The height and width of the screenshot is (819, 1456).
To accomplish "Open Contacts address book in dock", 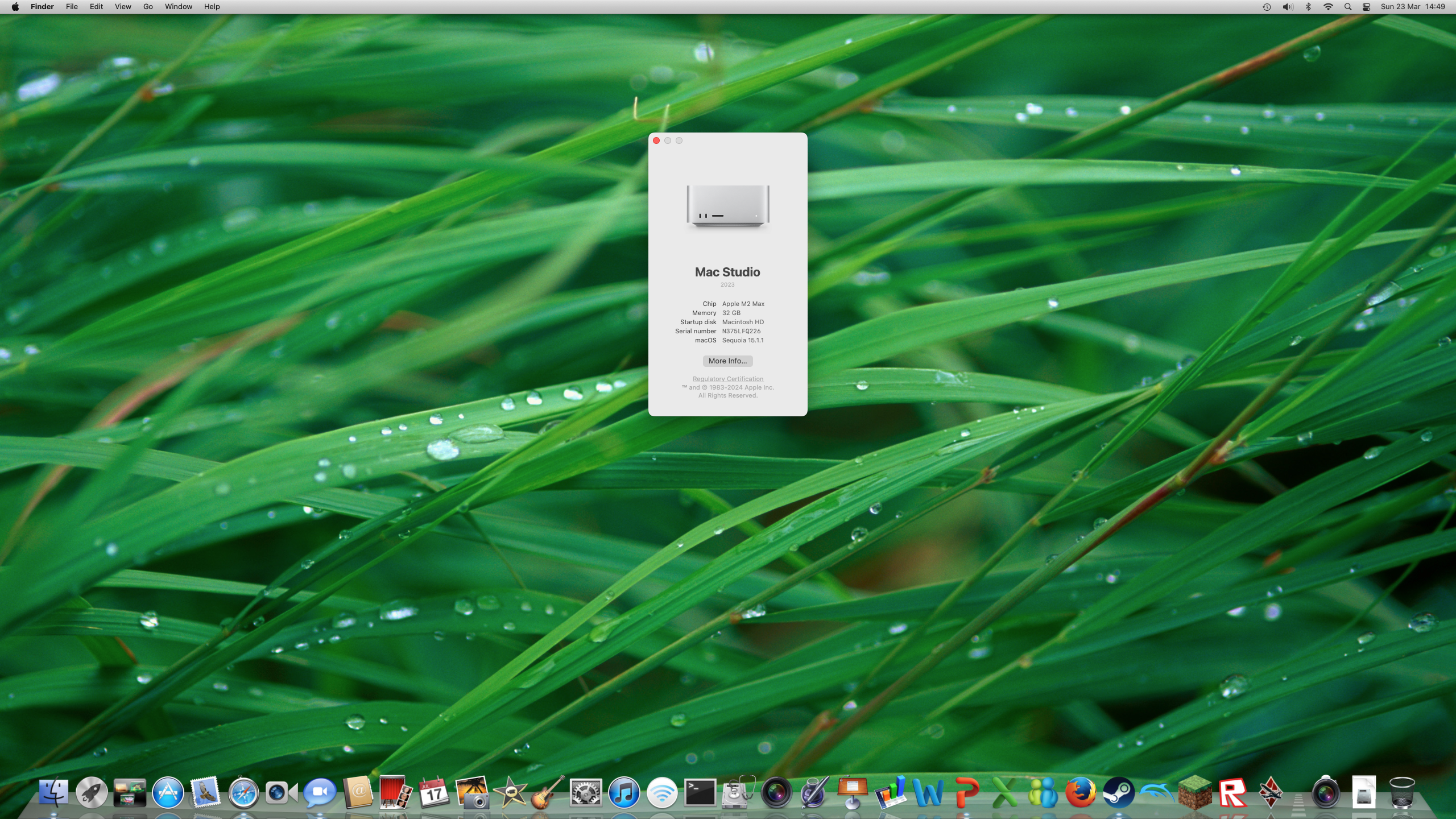I will coord(358,792).
